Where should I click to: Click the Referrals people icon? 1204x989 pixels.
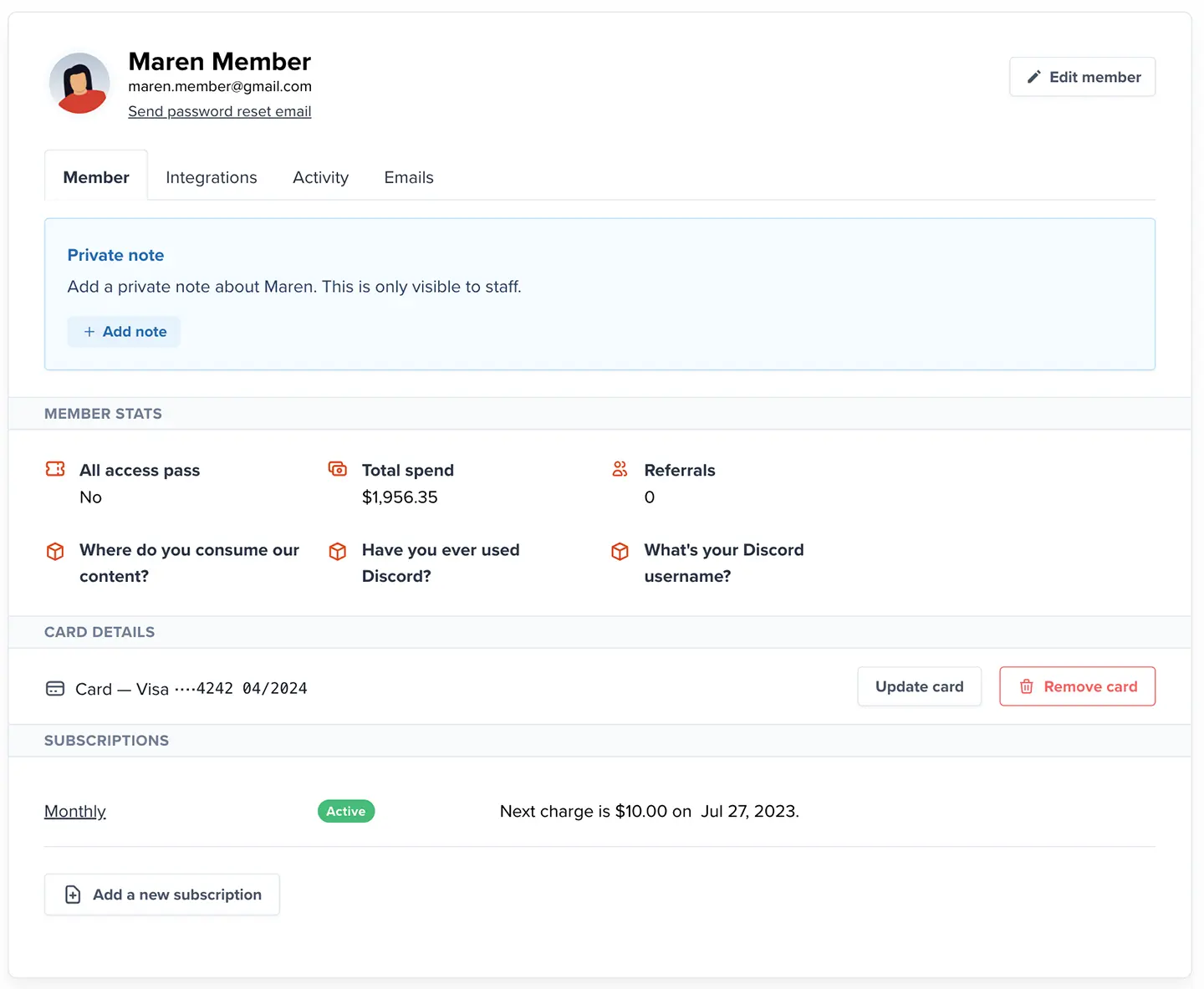[620, 469]
